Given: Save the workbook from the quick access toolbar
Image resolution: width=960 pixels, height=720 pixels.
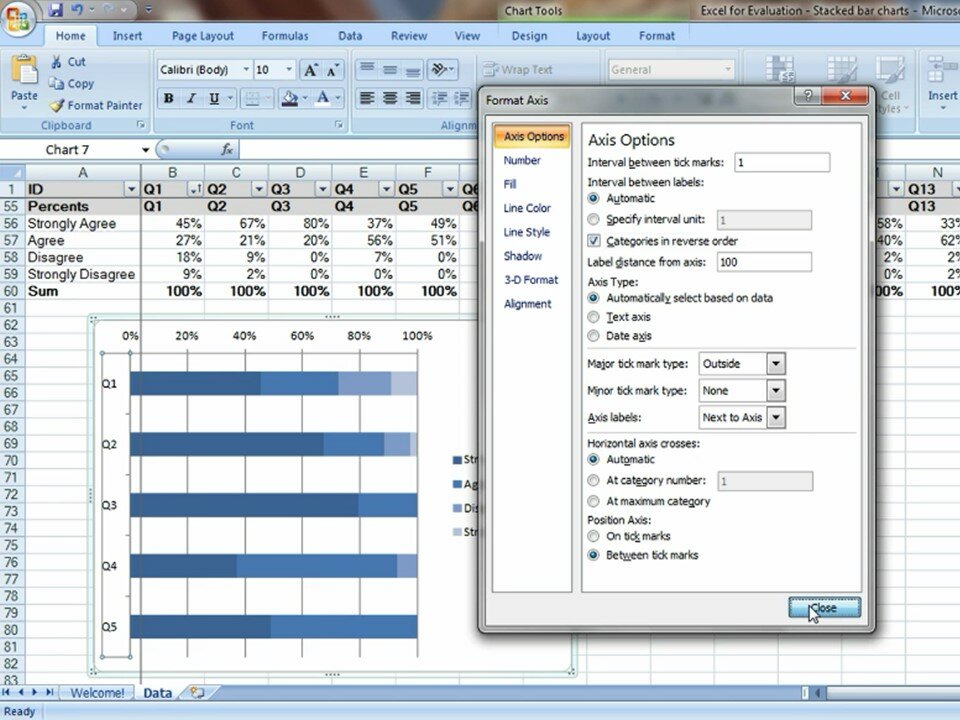Looking at the screenshot, I should coord(56,9).
